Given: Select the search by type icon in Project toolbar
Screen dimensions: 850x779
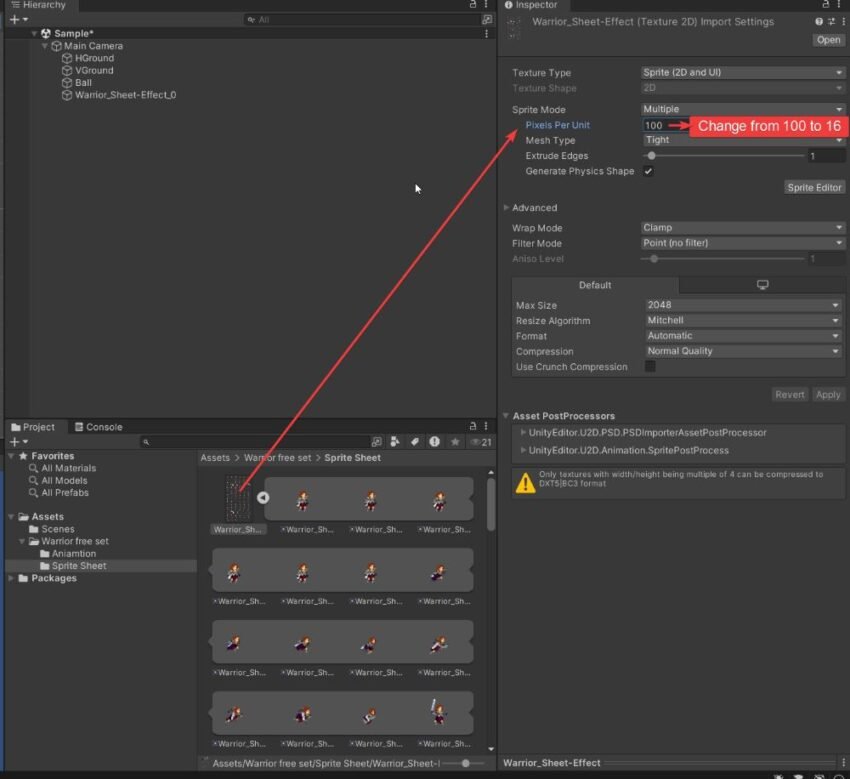Looking at the screenshot, I should (394, 441).
